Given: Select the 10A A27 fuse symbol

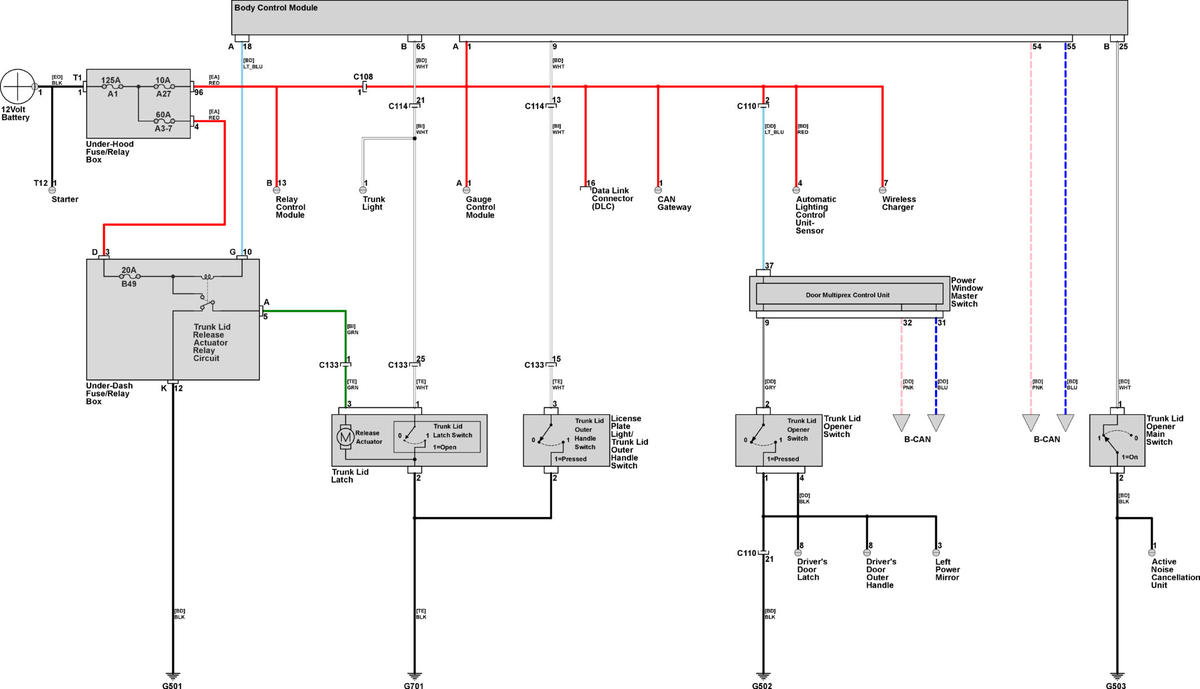Looking at the screenshot, I should (x=163, y=88).
